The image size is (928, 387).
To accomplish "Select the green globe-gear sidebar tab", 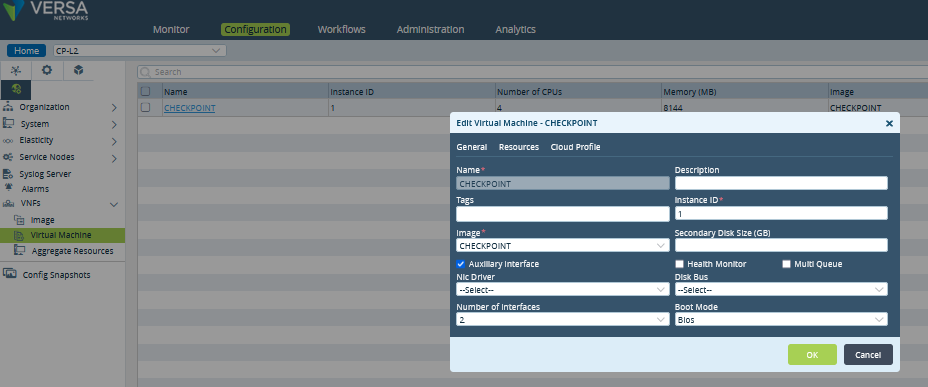I will (x=16, y=89).
